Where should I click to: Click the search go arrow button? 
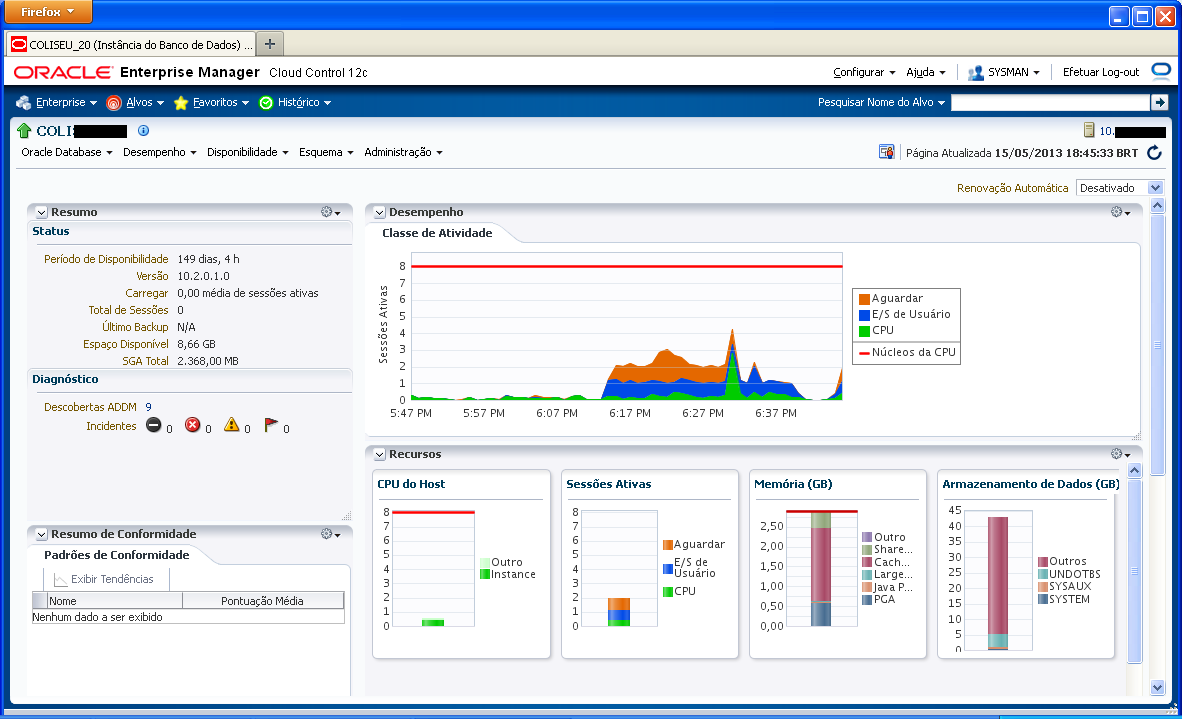(1159, 102)
